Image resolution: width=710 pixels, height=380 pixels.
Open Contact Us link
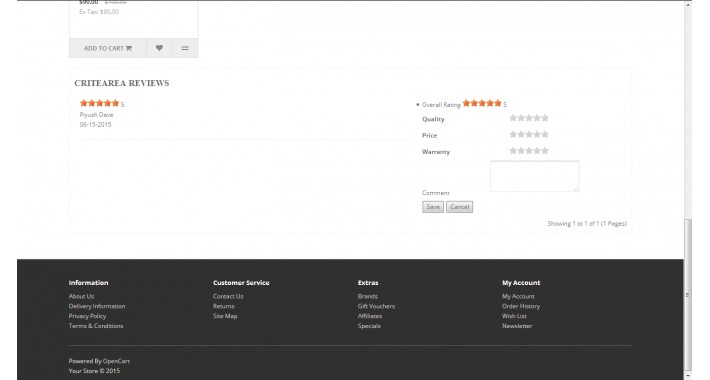click(228, 296)
